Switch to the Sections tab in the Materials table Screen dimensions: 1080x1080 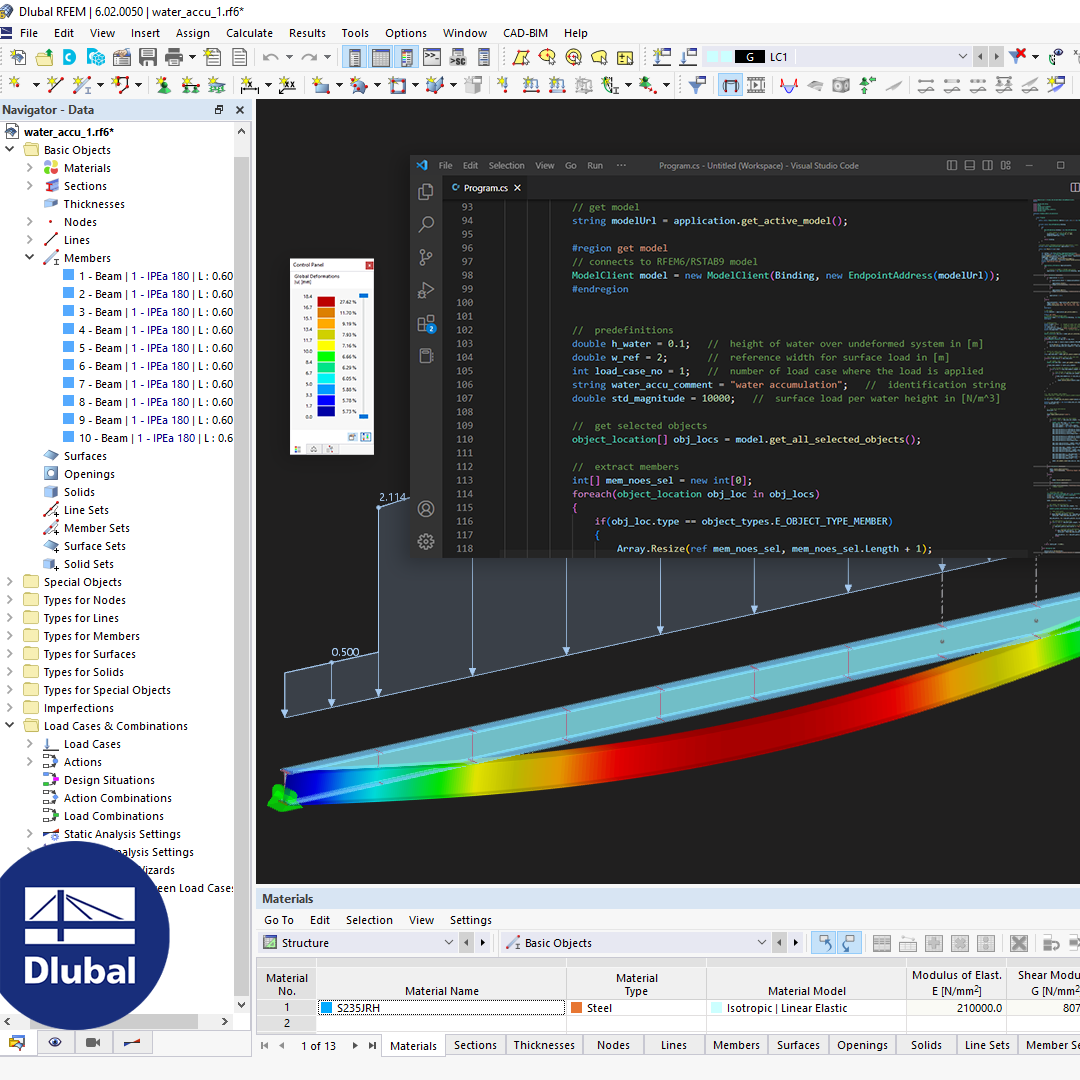pos(475,1045)
